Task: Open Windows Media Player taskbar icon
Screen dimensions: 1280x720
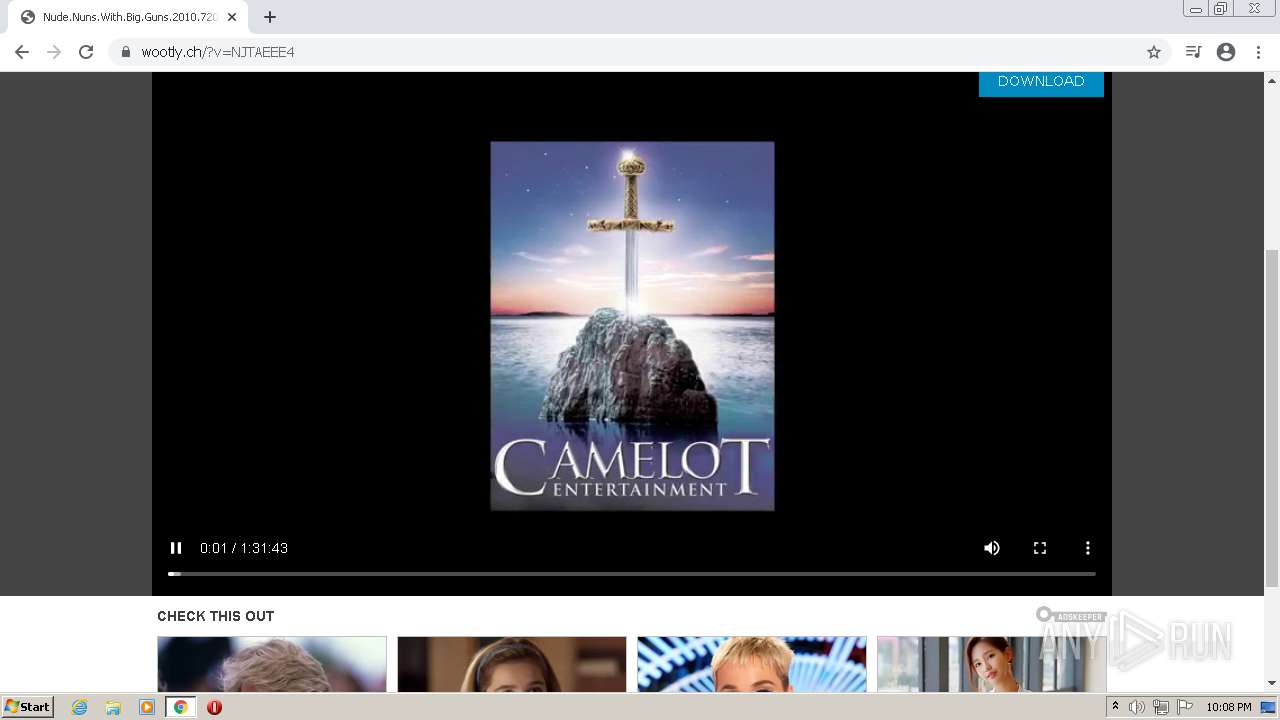Action: tap(147, 707)
